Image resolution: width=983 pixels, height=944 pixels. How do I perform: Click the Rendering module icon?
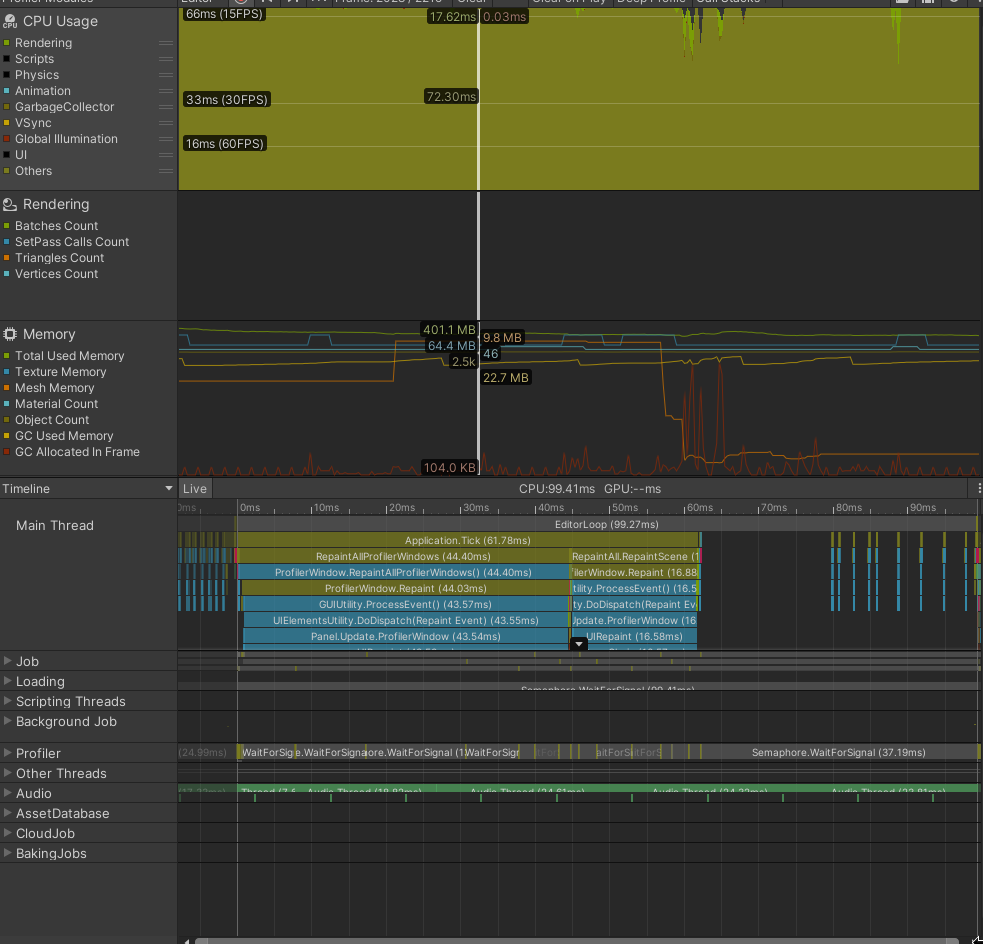click(10, 205)
